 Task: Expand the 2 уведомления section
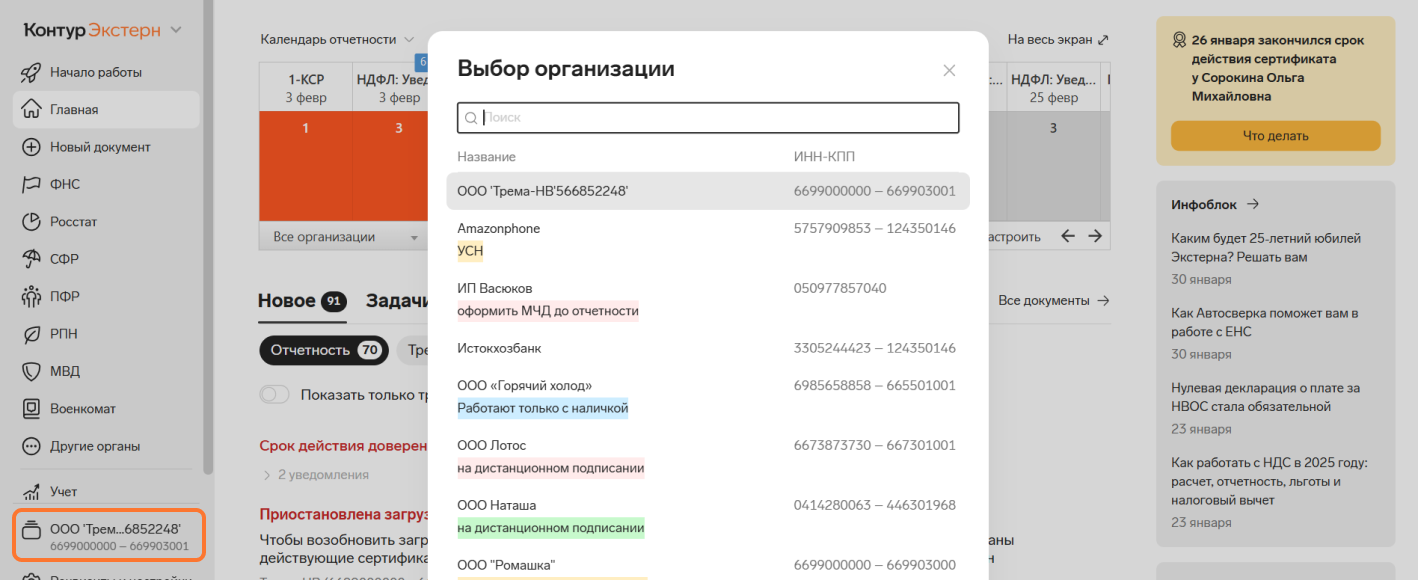click(x=315, y=475)
